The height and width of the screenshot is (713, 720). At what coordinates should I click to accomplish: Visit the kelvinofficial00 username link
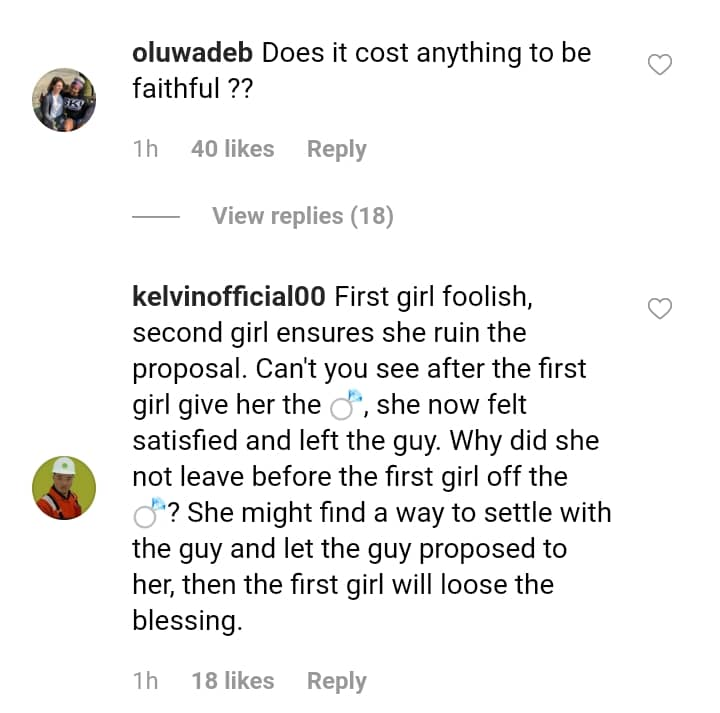click(229, 297)
